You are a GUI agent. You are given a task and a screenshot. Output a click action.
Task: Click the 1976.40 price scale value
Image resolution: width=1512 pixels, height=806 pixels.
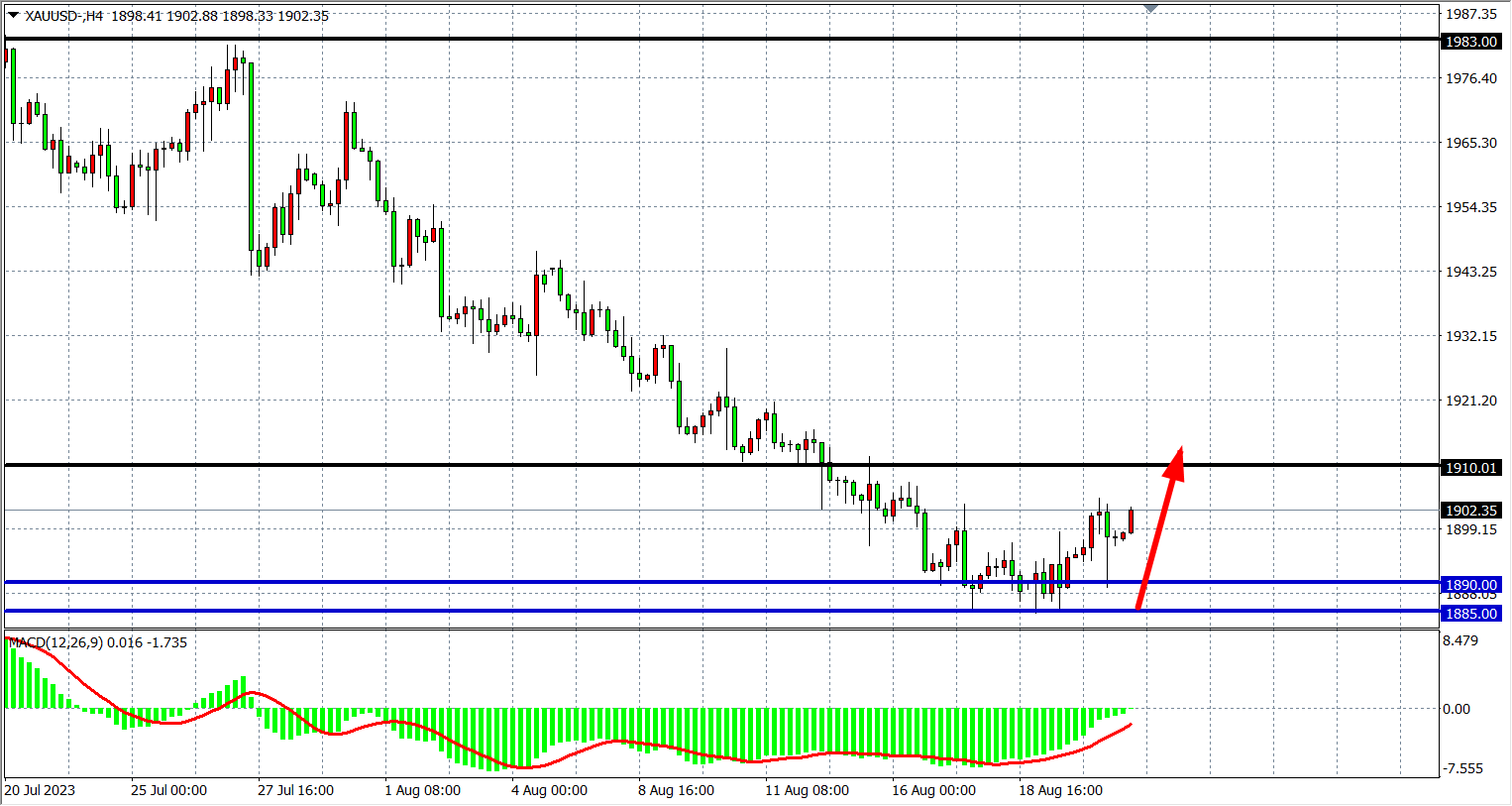(1470, 78)
